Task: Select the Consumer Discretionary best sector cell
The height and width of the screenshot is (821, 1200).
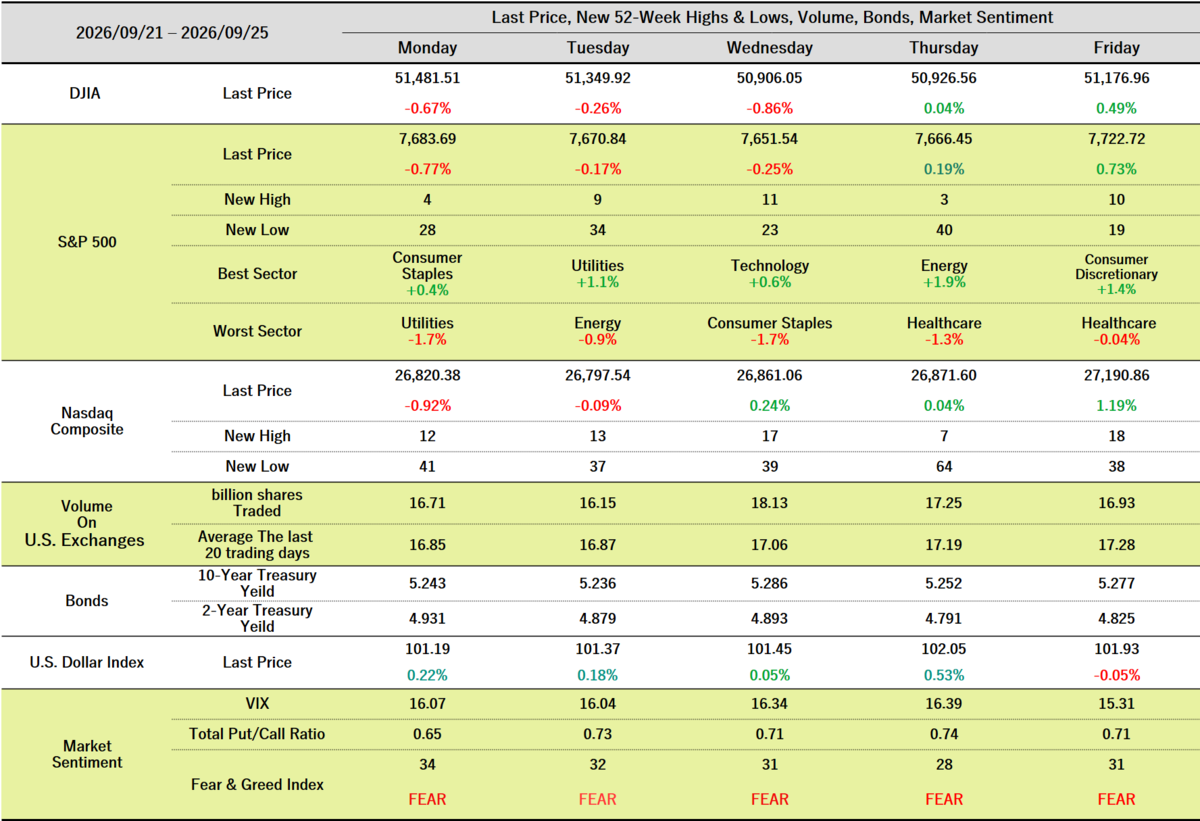Action: point(1117,273)
